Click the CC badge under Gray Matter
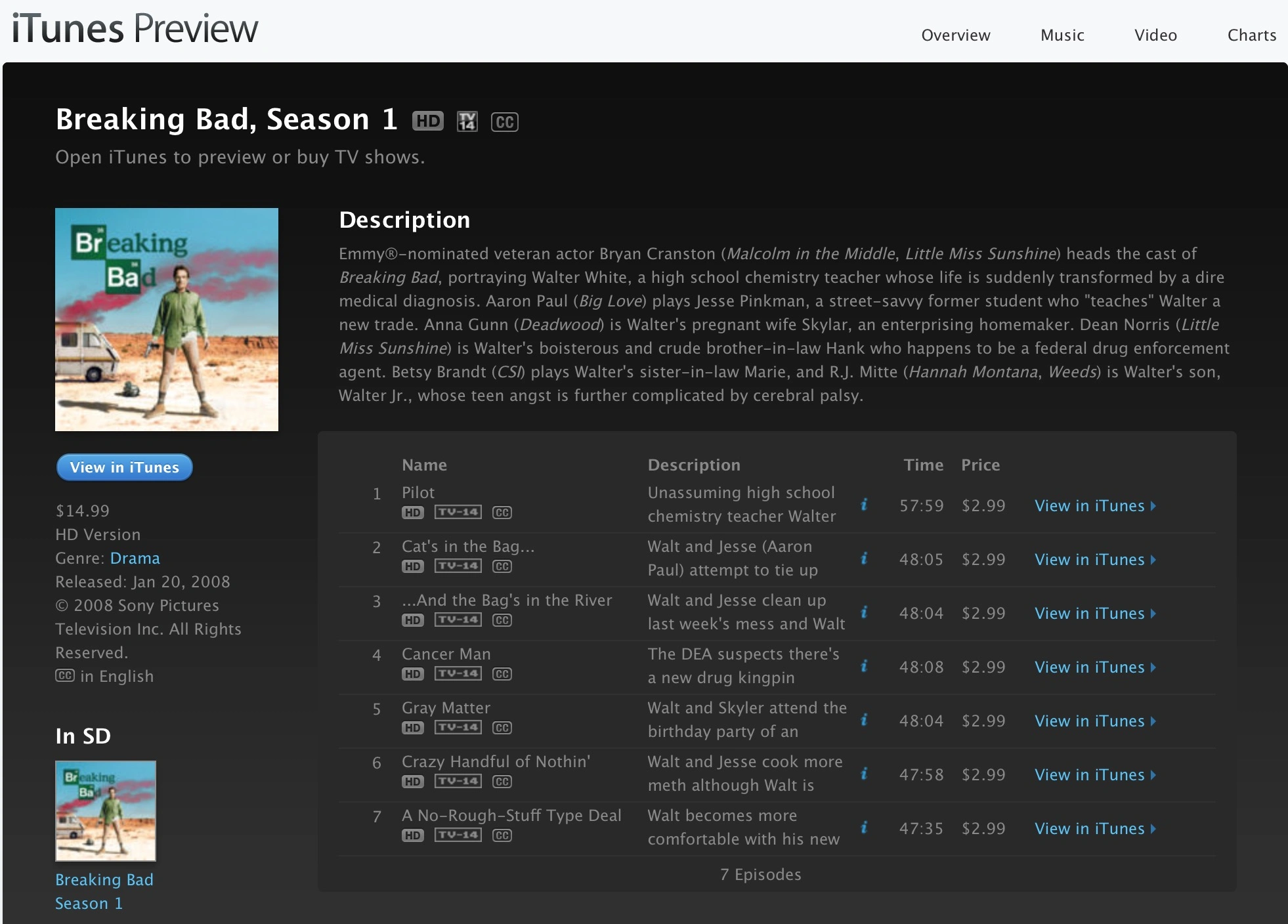 [502, 728]
